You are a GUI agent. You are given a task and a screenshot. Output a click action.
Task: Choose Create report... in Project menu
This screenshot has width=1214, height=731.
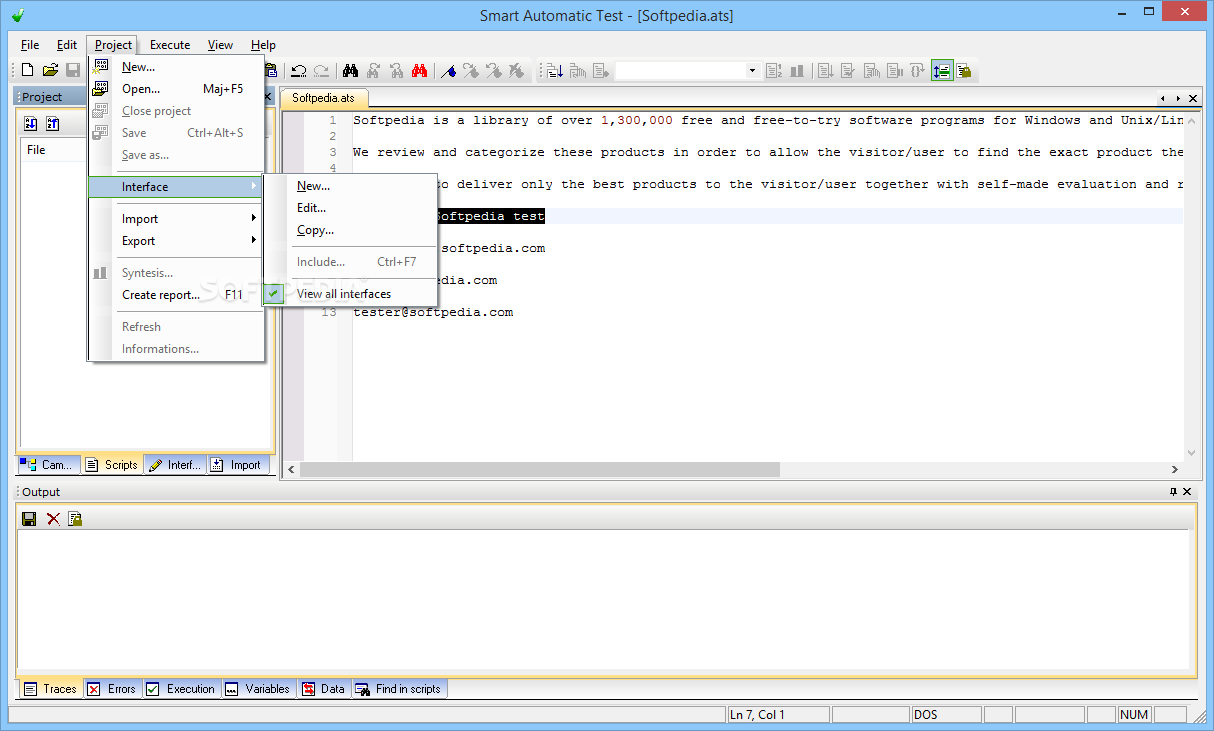point(175,295)
